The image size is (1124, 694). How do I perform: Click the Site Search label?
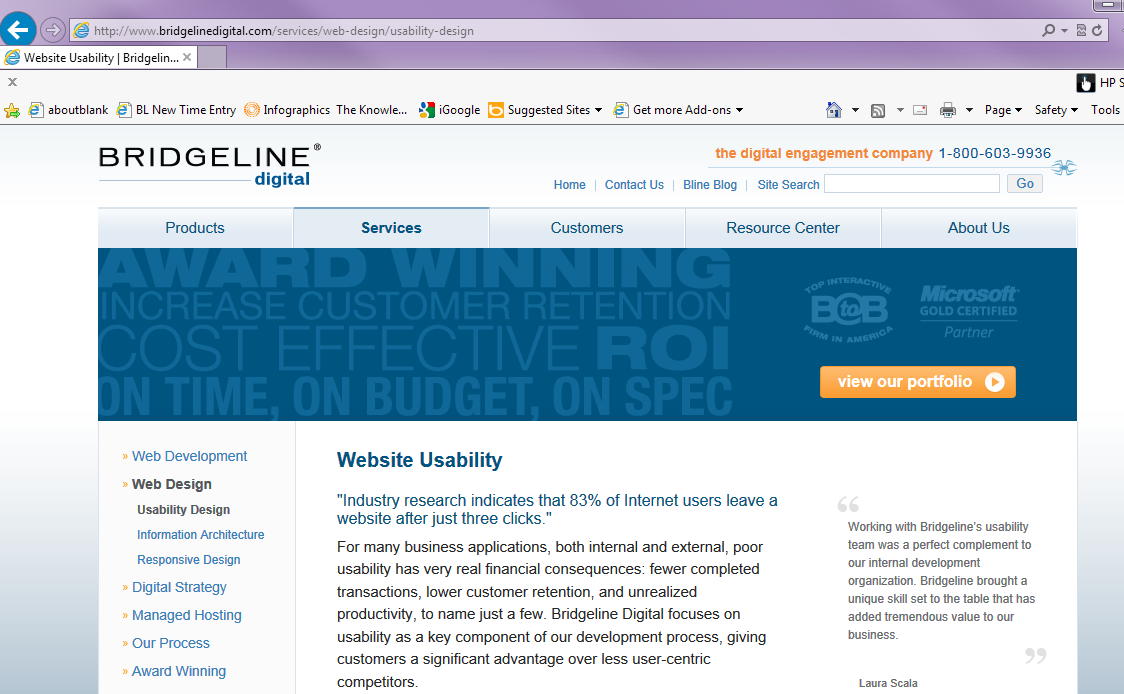coord(789,184)
